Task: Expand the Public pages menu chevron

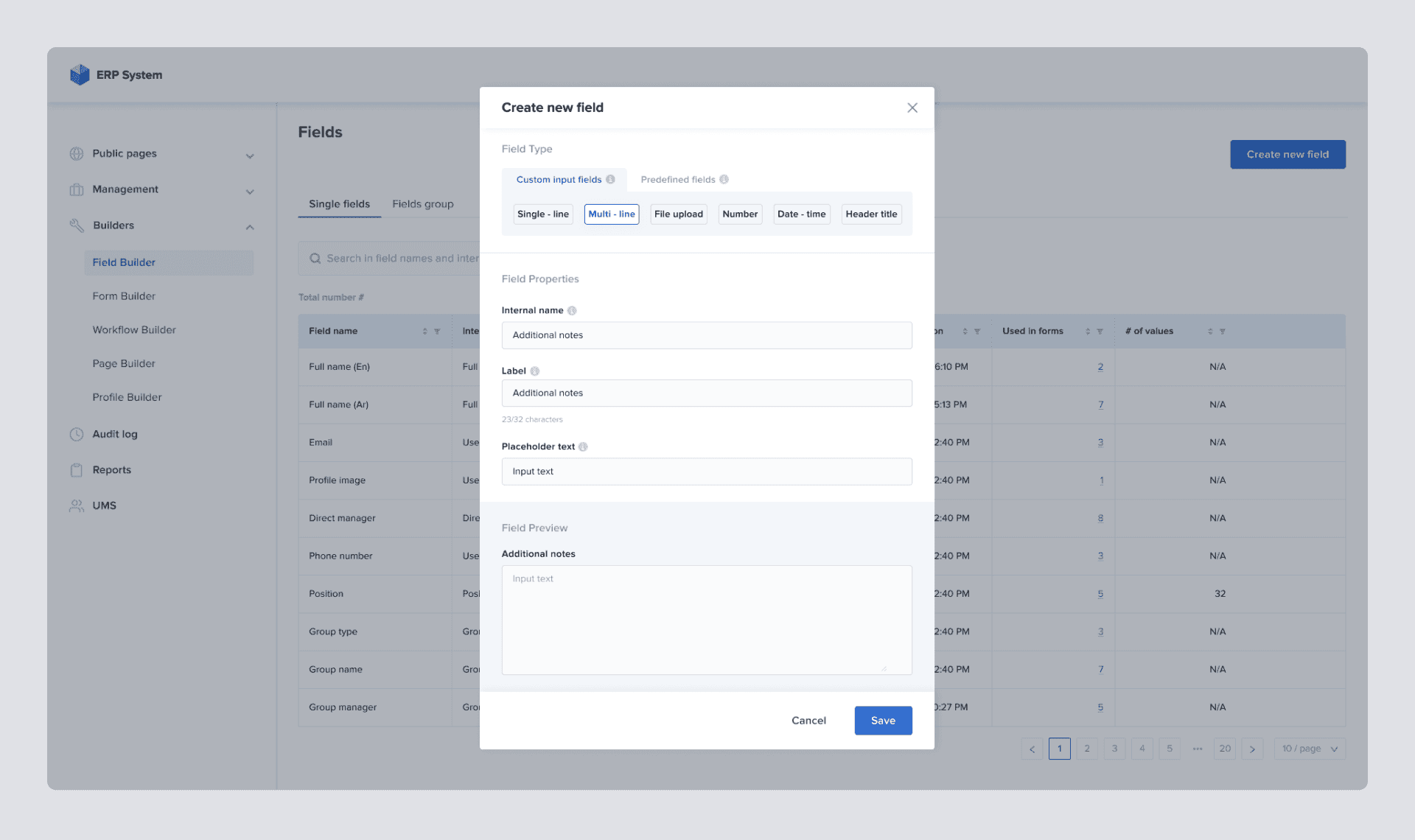Action: [x=250, y=155]
